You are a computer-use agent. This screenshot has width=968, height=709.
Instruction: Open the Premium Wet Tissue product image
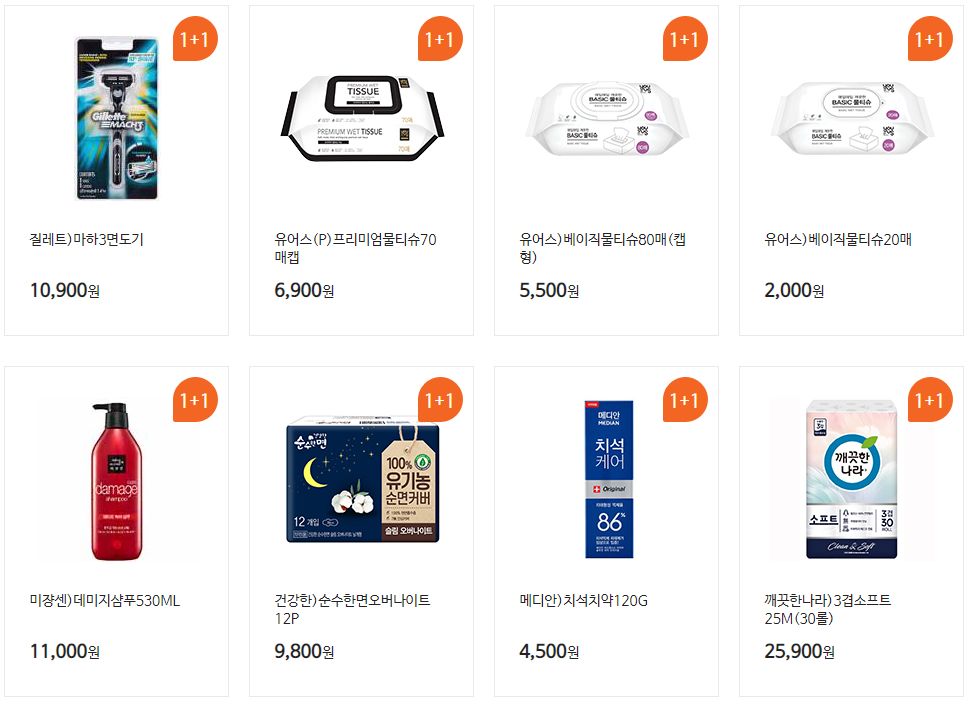pyautogui.click(x=362, y=119)
